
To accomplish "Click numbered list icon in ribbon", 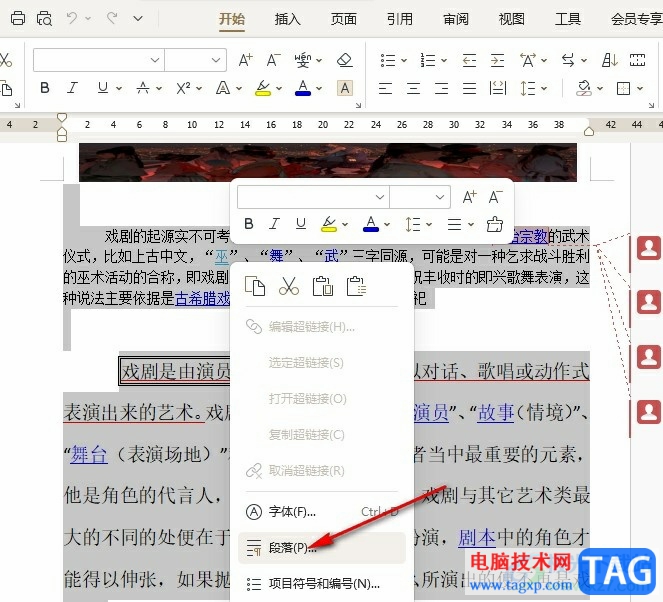I will 428,60.
